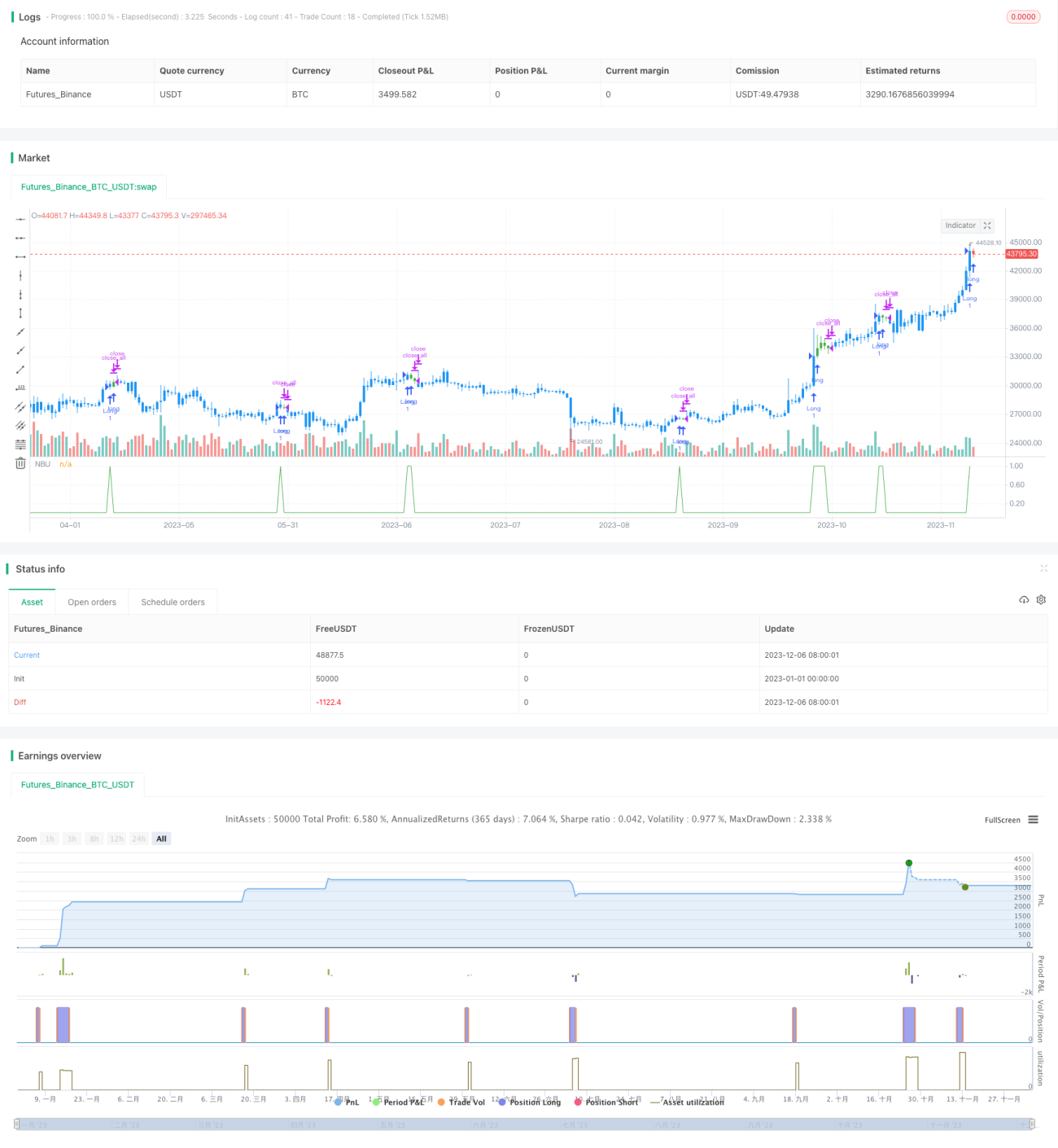Pick the Fibonacci horizontal lines tool
1058x1148 pixels.
20,445
